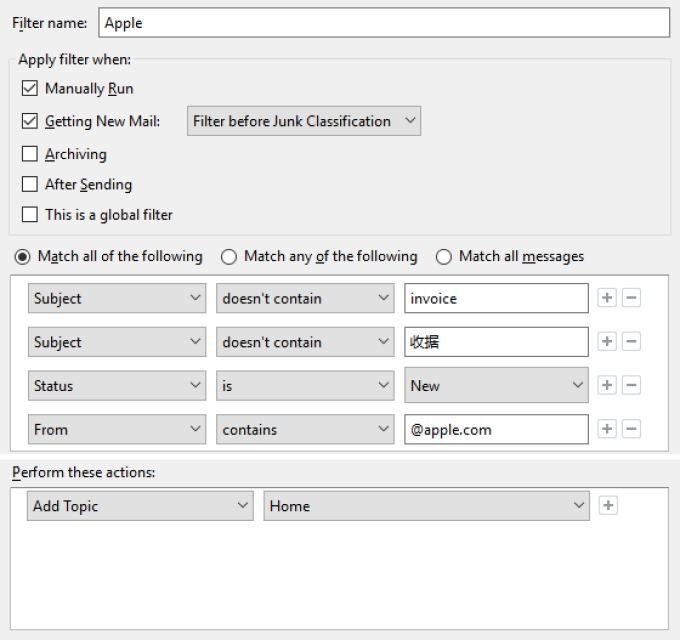Viewport: 680px width, 640px height.
Task: Click the 'Apply filter when:' label
Action: (x=75, y=59)
